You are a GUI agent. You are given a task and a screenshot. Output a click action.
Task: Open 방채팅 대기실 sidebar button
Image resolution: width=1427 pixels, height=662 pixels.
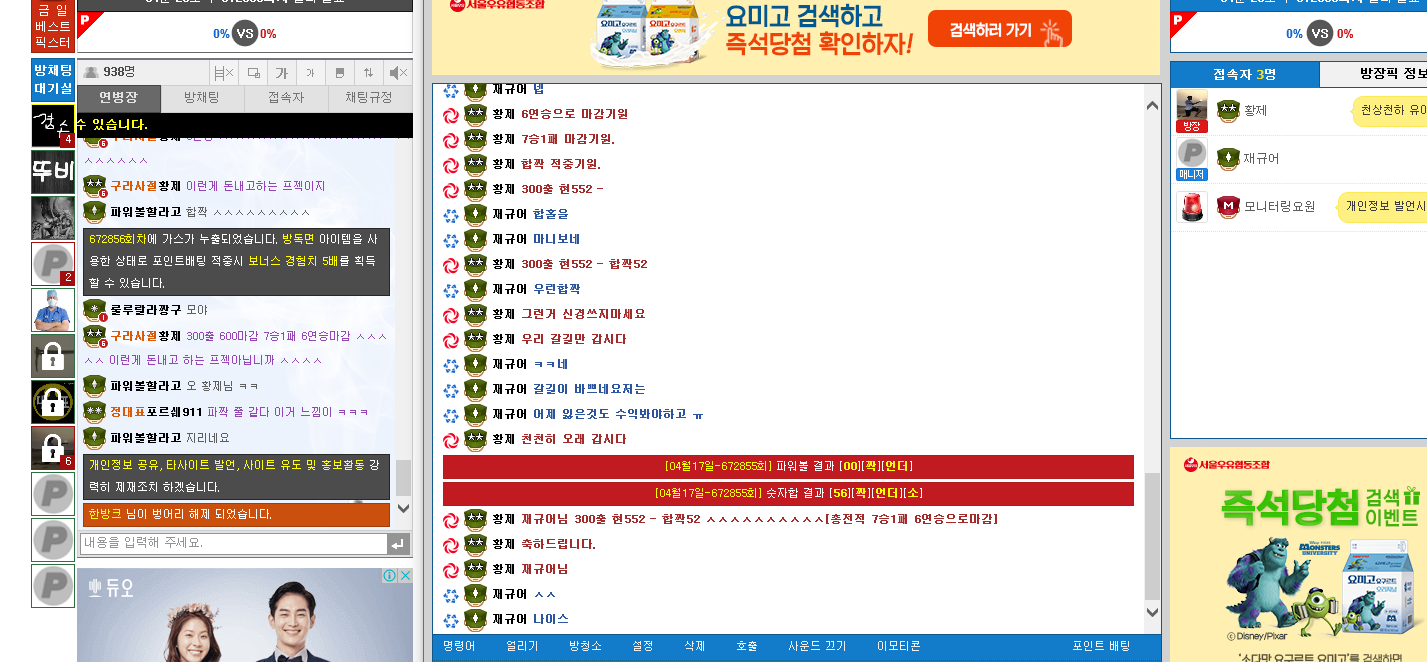pyautogui.click(x=53, y=79)
